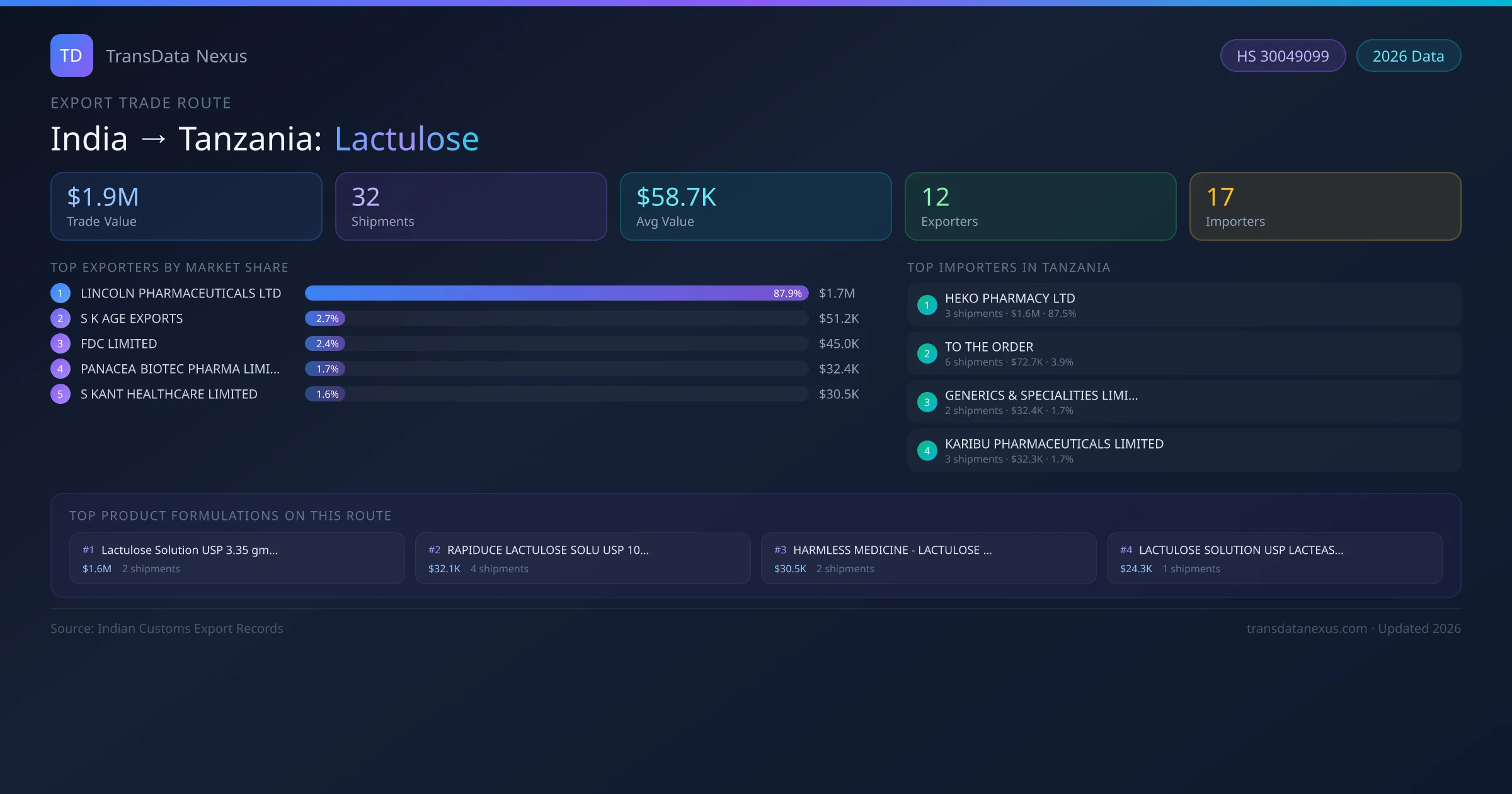Select the $1.9M Trade Value card
This screenshot has width=1512, height=794.
point(186,207)
